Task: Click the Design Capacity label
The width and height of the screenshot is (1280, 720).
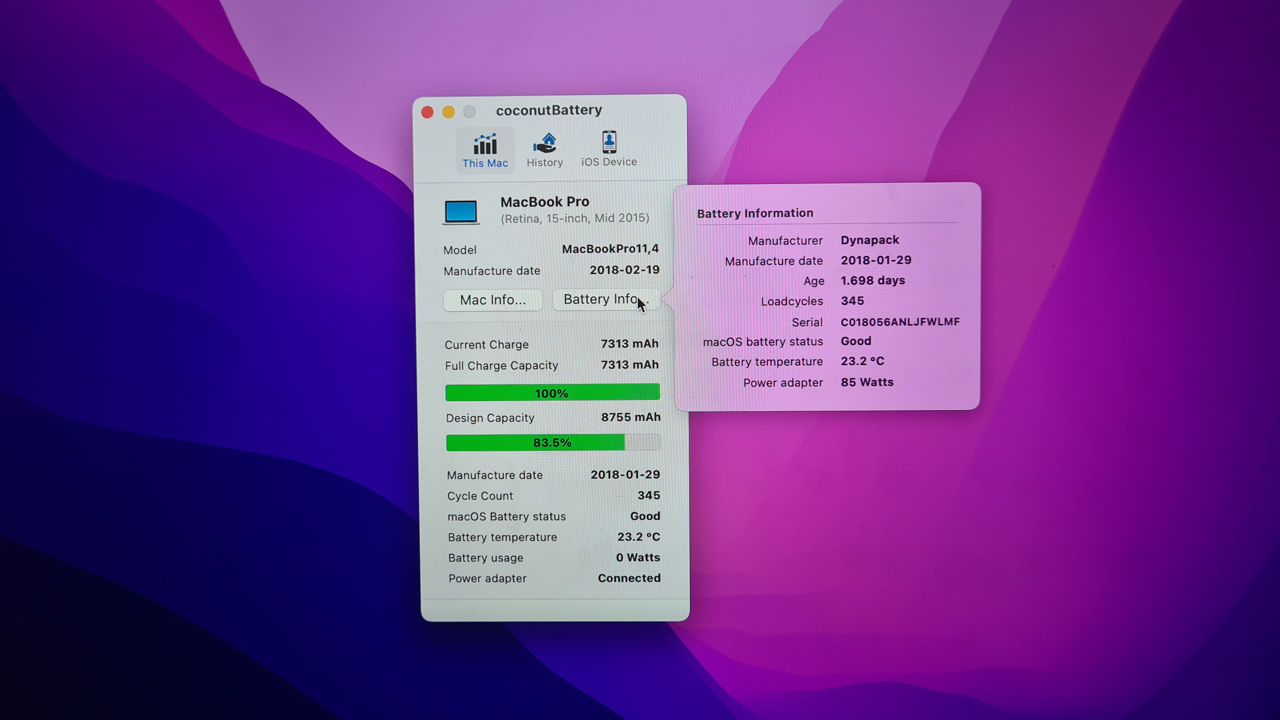Action: pos(490,418)
